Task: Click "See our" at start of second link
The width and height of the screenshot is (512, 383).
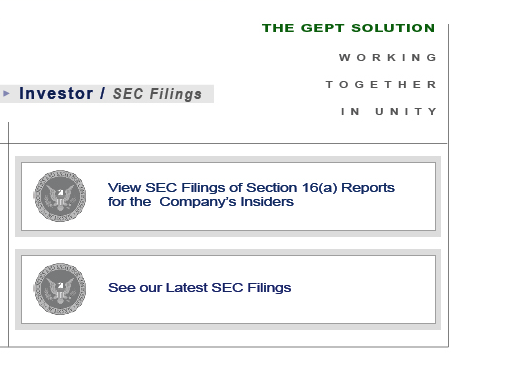Action: point(135,288)
